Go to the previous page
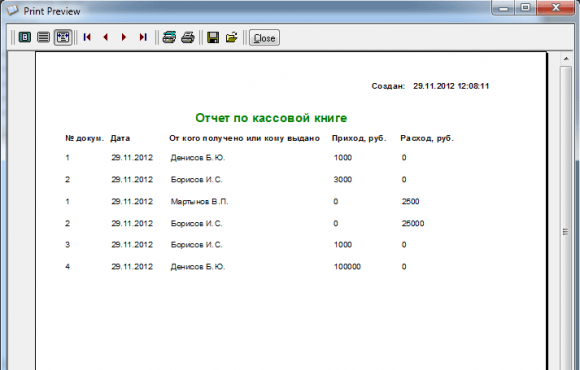The image size is (580, 370). (106, 37)
